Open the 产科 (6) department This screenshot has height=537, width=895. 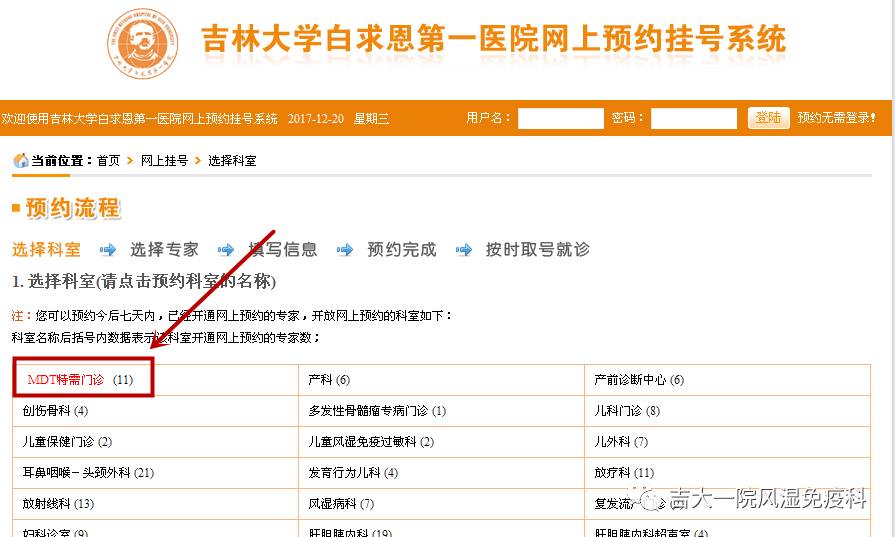[329, 379]
